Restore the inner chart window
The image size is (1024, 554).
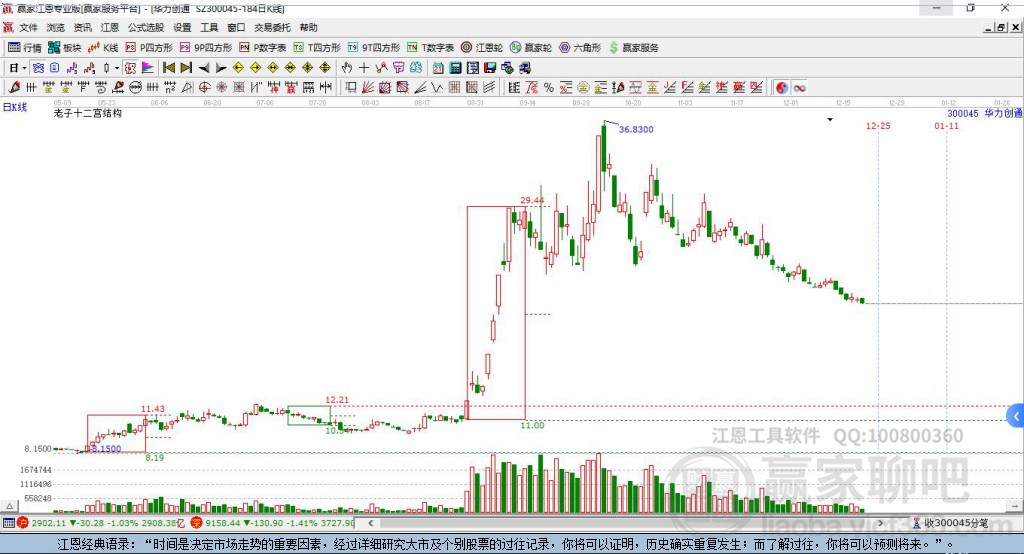(x=1001, y=27)
